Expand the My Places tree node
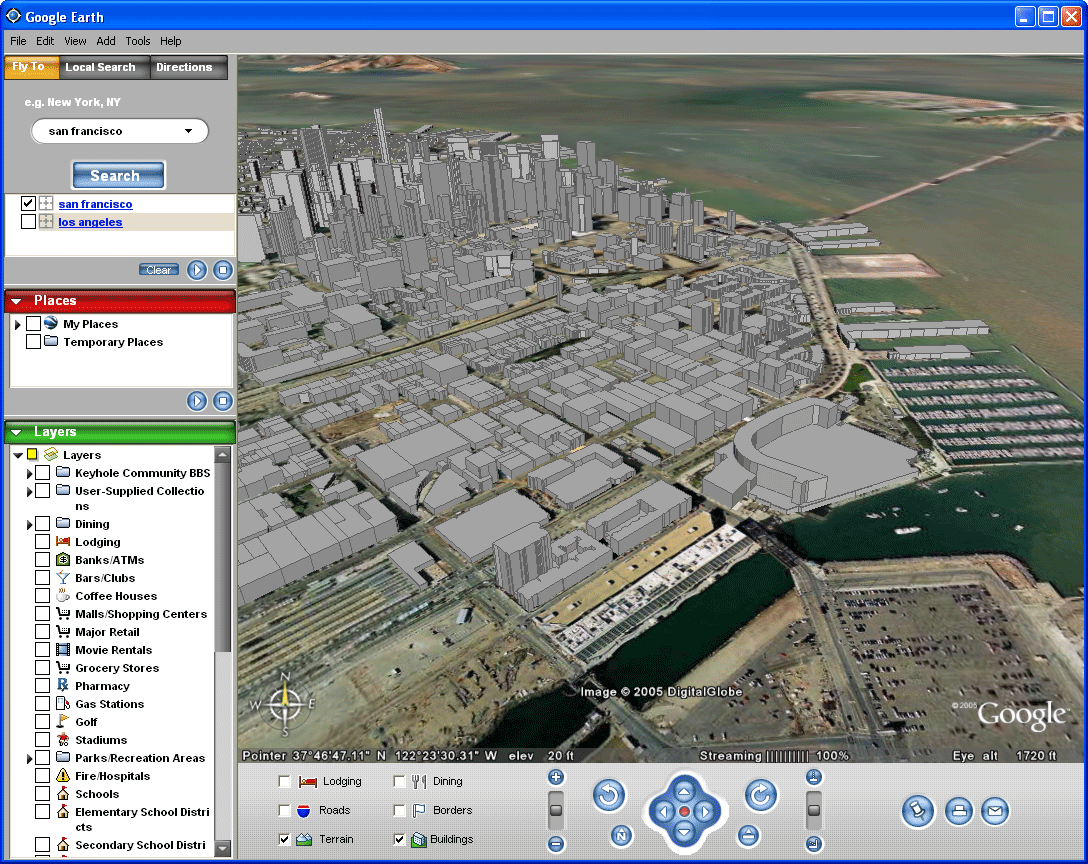The height and width of the screenshot is (864, 1088). pos(18,325)
